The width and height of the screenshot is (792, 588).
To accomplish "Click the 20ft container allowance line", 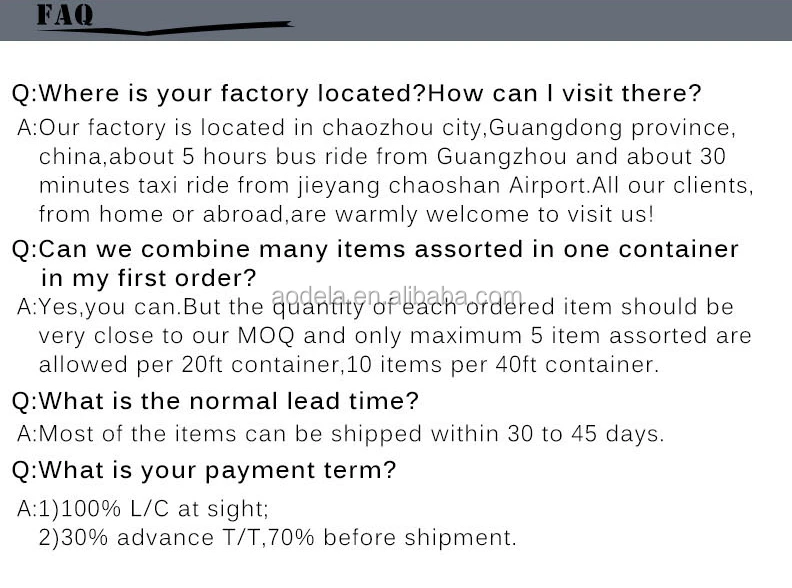I will pyautogui.click(x=349, y=365).
